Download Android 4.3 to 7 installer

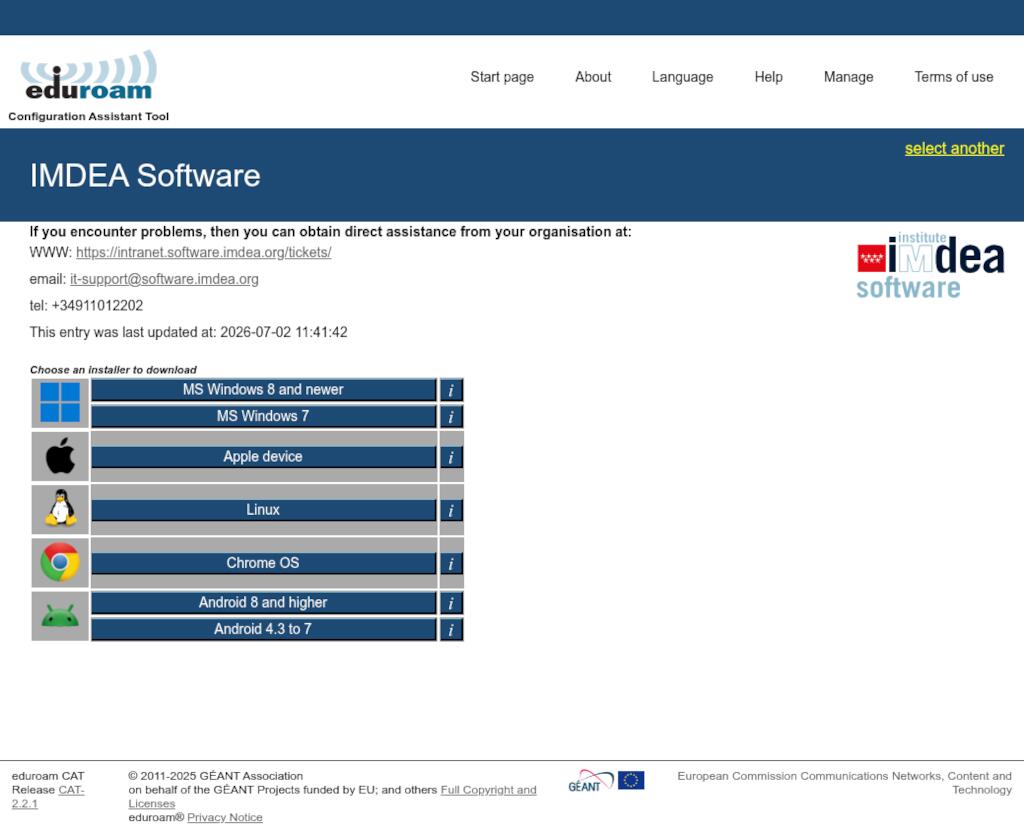pyautogui.click(x=263, y=629)
